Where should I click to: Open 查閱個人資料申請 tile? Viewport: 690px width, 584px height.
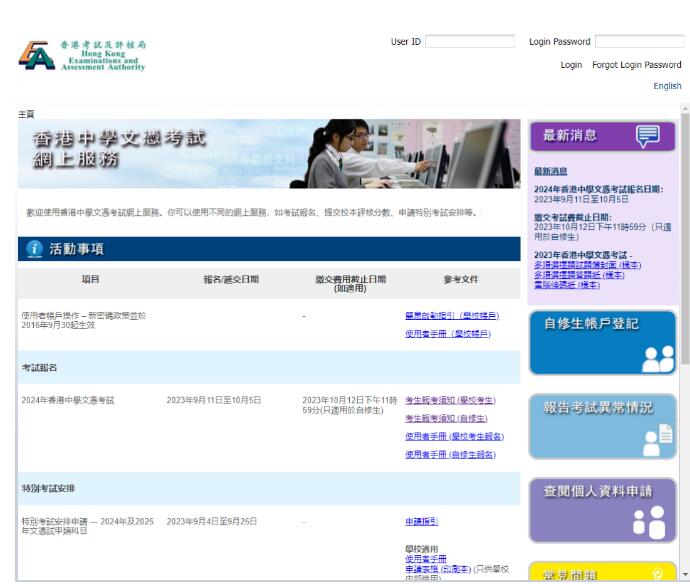point(602,511)
